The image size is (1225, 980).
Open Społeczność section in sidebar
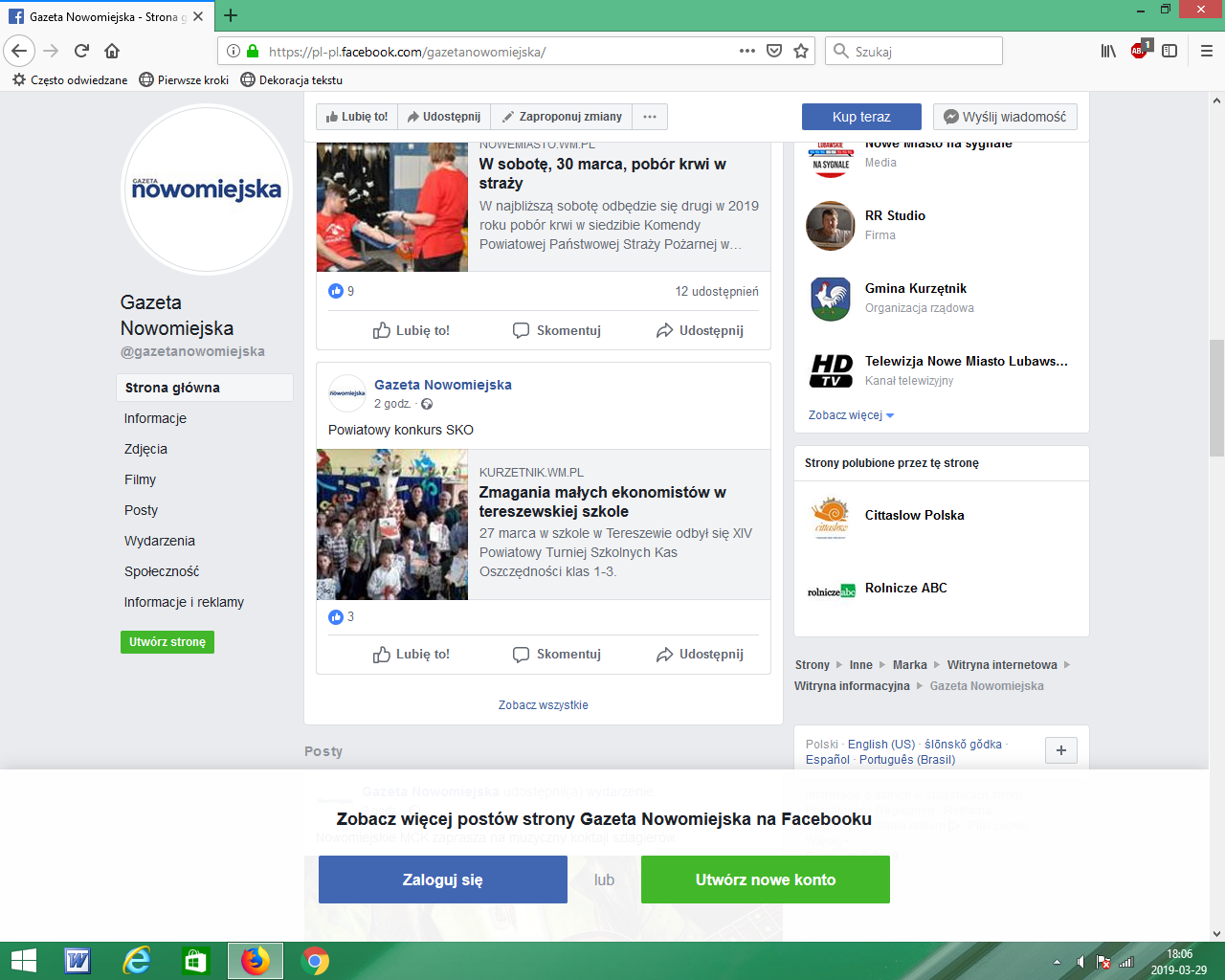click(162, 571)
